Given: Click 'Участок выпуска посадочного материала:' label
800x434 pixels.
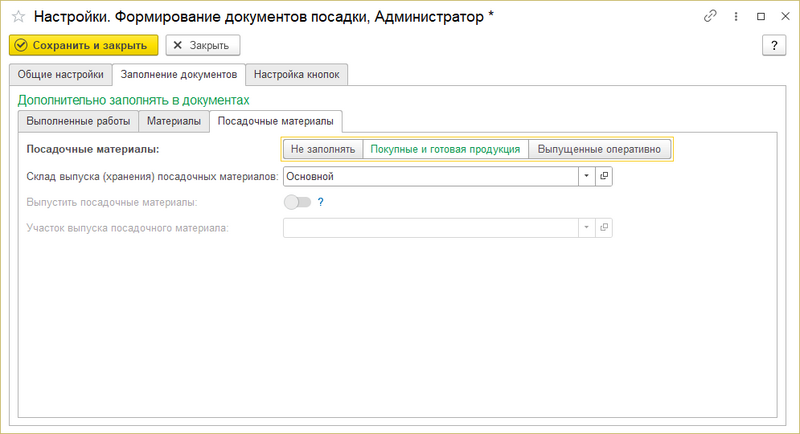Looking at the screenshot, I should [128, 228].
